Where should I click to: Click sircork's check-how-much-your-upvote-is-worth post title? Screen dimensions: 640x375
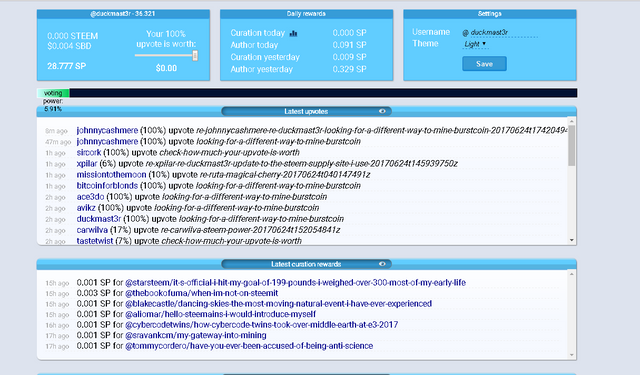click(x=229, y=152)
